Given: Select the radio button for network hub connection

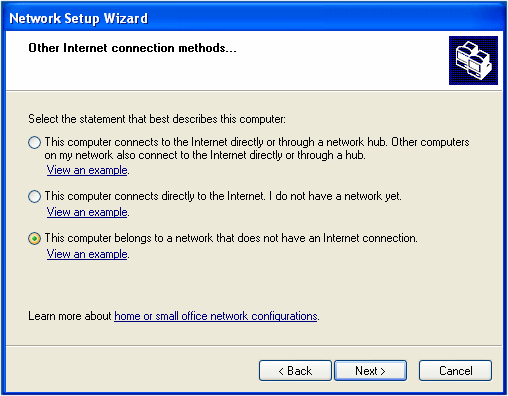Looking at the screenshot, I should pyautogui.click(x=34, y=142).
